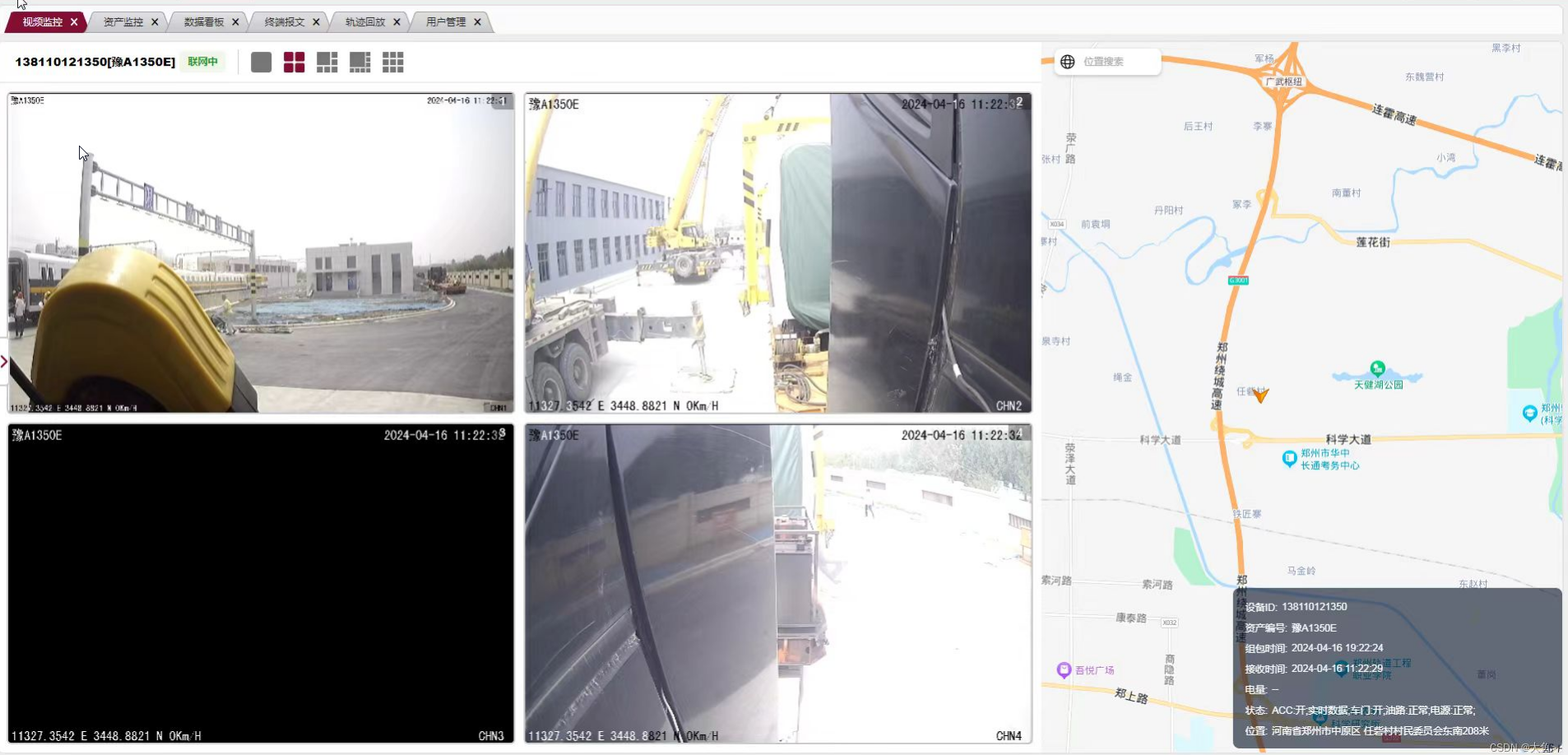Expand the collapsed left side panel arrow
The width and height of the screenshot is (1568, 755).
tap(4, 362)
